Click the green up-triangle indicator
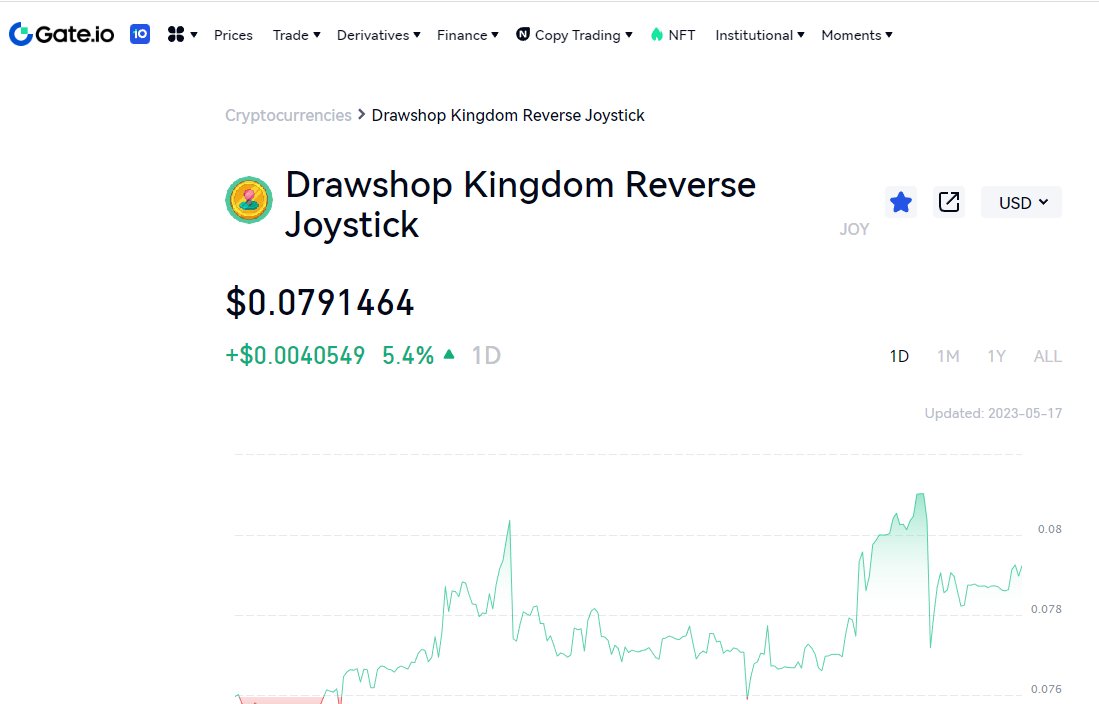 (449, 354)
